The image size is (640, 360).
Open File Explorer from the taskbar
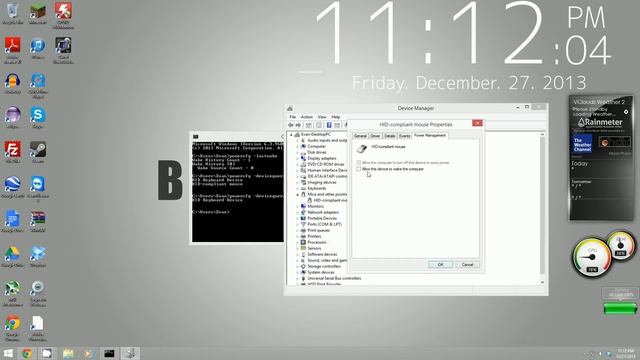click(68, 353)
